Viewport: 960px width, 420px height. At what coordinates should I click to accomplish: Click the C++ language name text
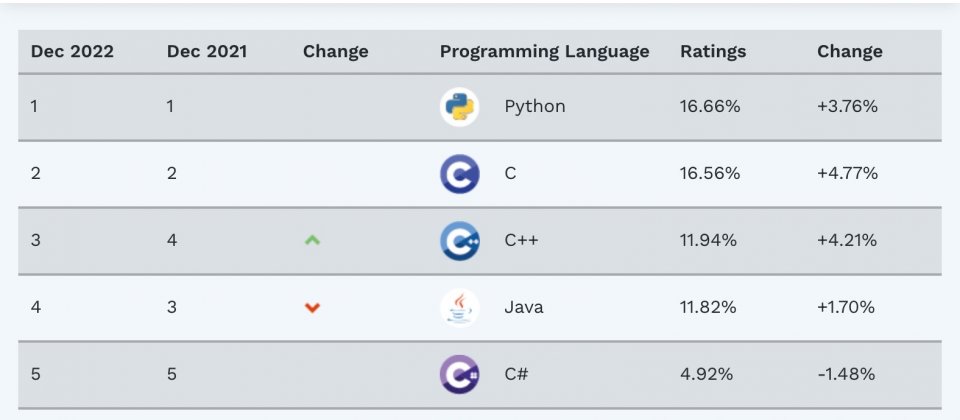tap(522, 240)
